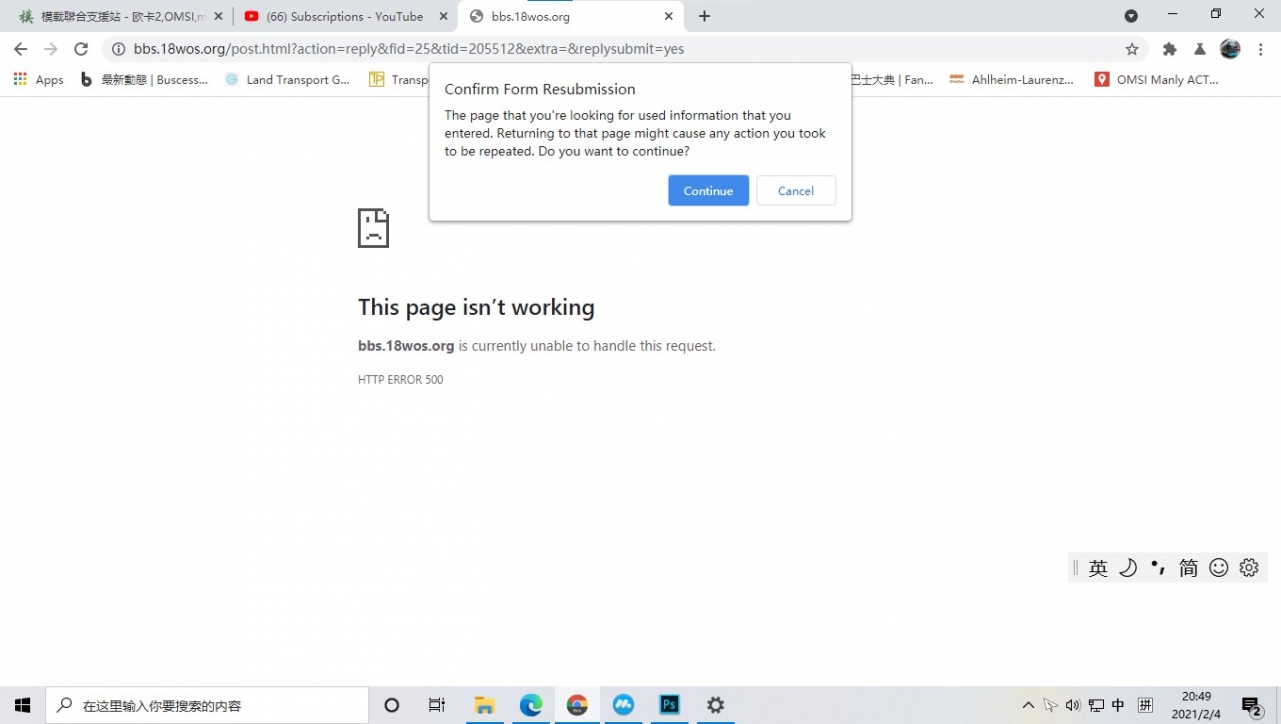The height and width of the screenshot is (724, 1281).
Task: Click the "HTTP ERROR 500" text
Action: click(400, 380)
